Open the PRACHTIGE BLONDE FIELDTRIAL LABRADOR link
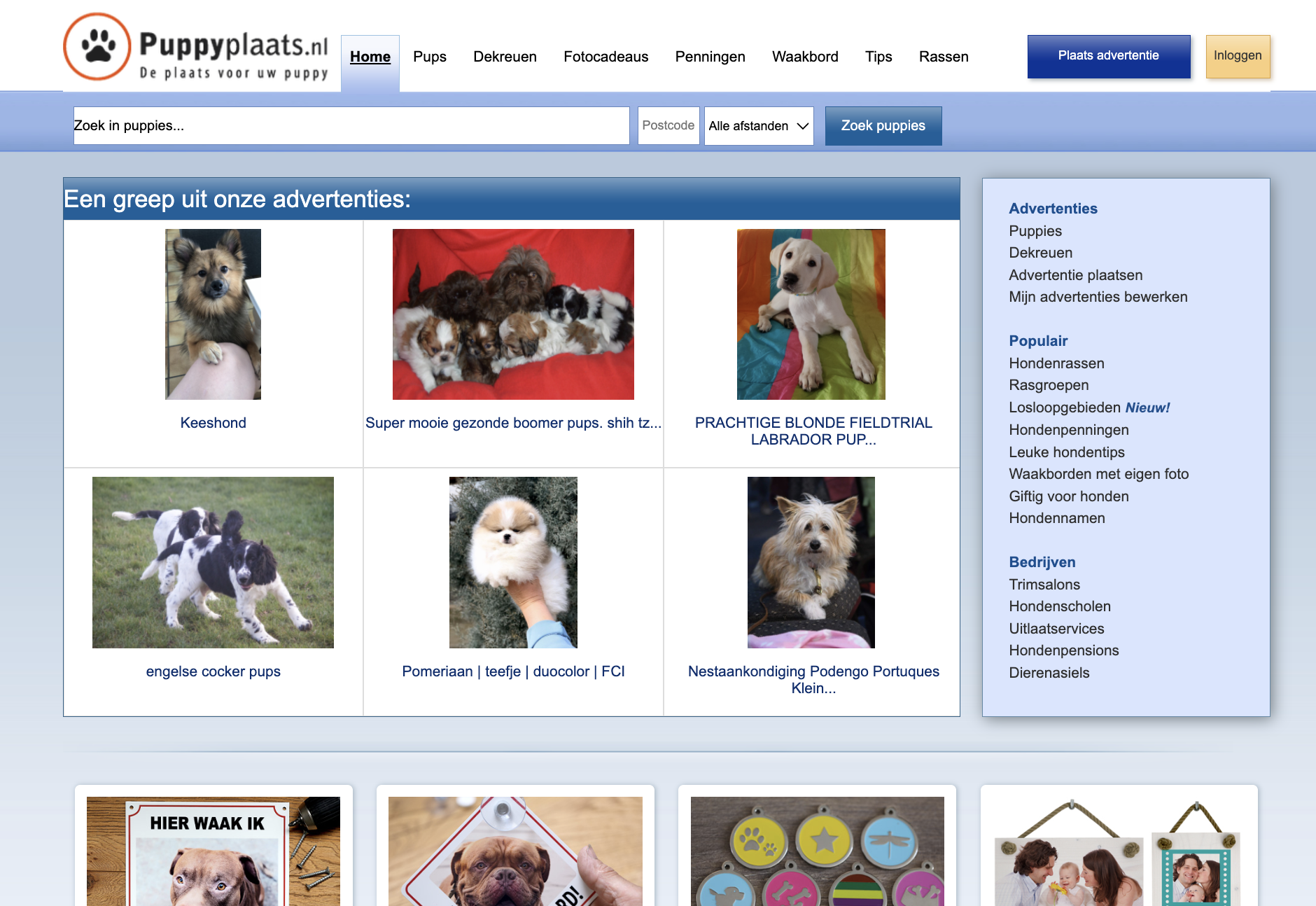 click(813, 431)
